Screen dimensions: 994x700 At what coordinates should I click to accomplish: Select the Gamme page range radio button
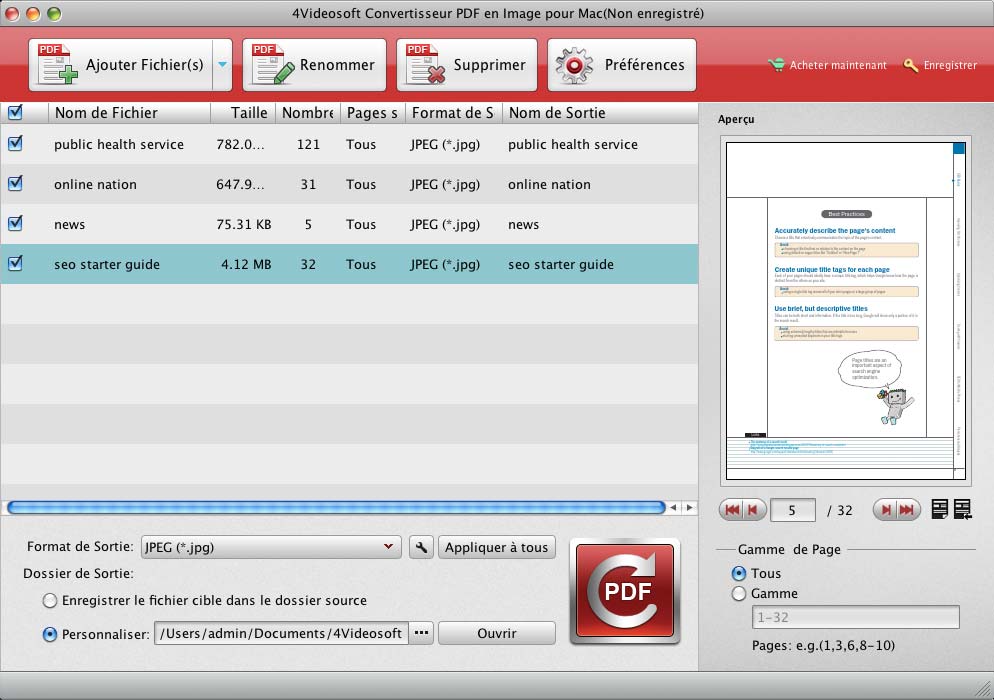point(739,594)
